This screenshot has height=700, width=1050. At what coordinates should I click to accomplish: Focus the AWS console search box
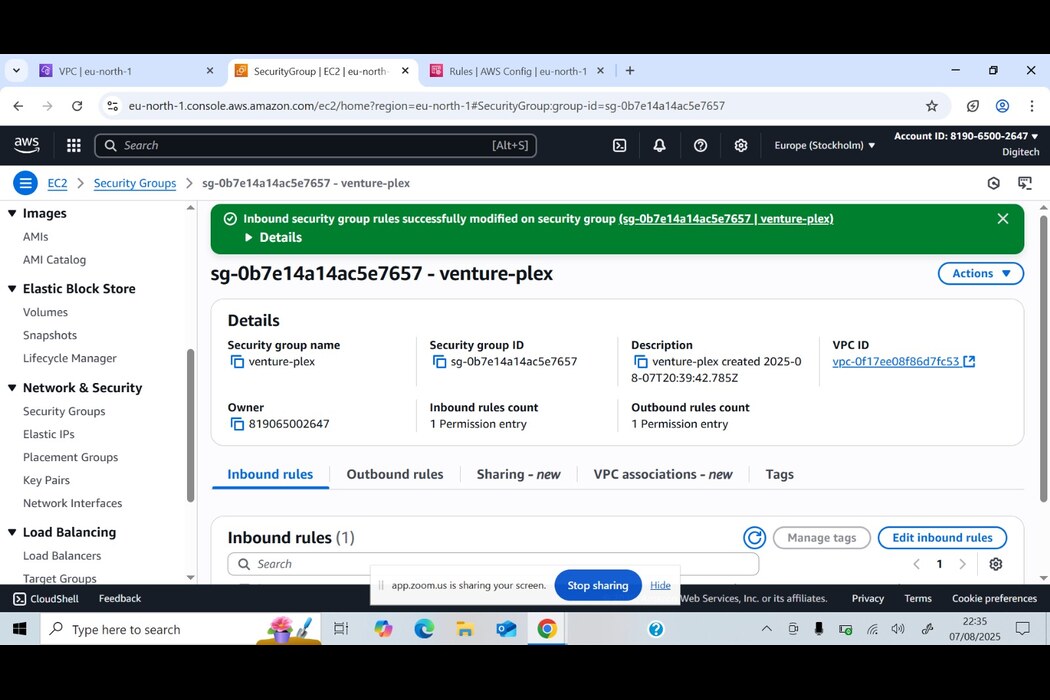pyautogui.click(x=315, y=145)
